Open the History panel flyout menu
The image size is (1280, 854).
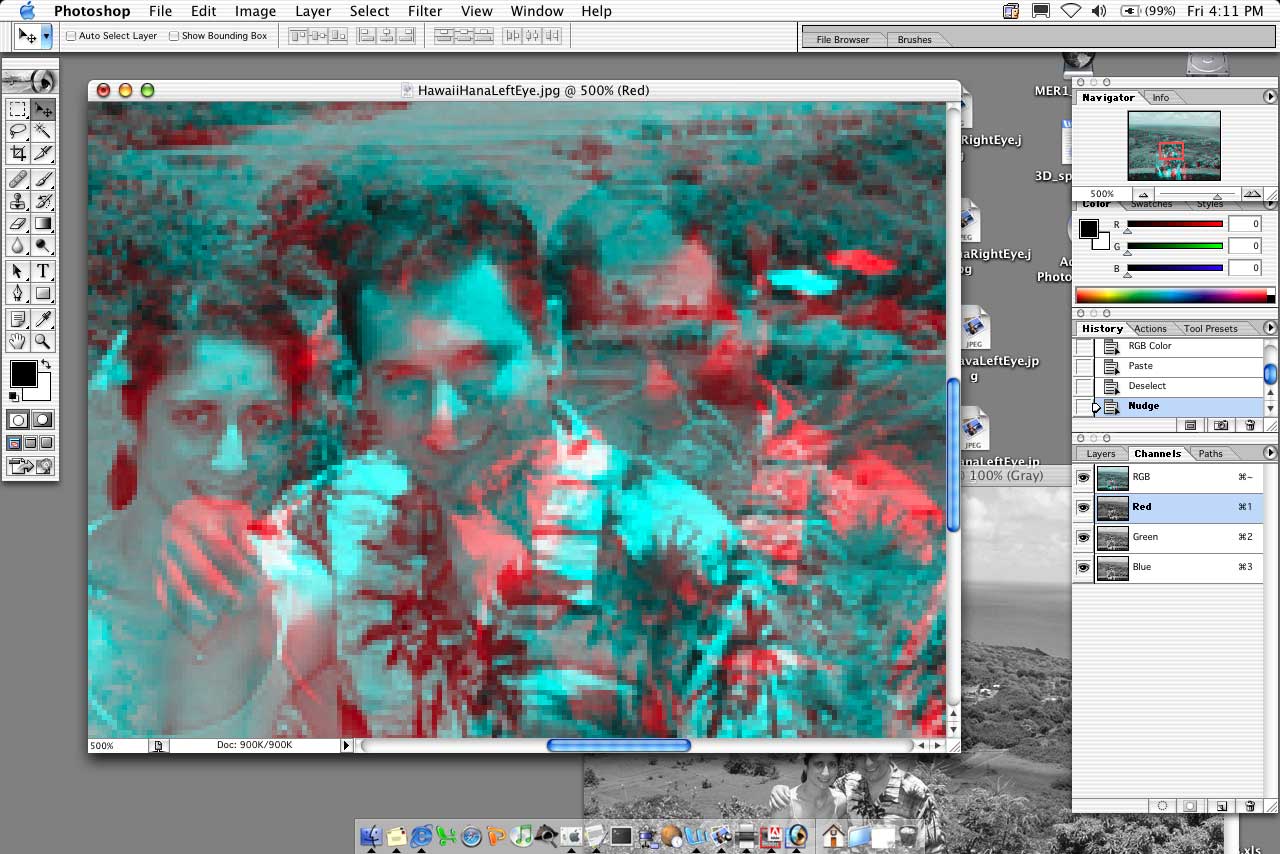[x=1270, y=328]
